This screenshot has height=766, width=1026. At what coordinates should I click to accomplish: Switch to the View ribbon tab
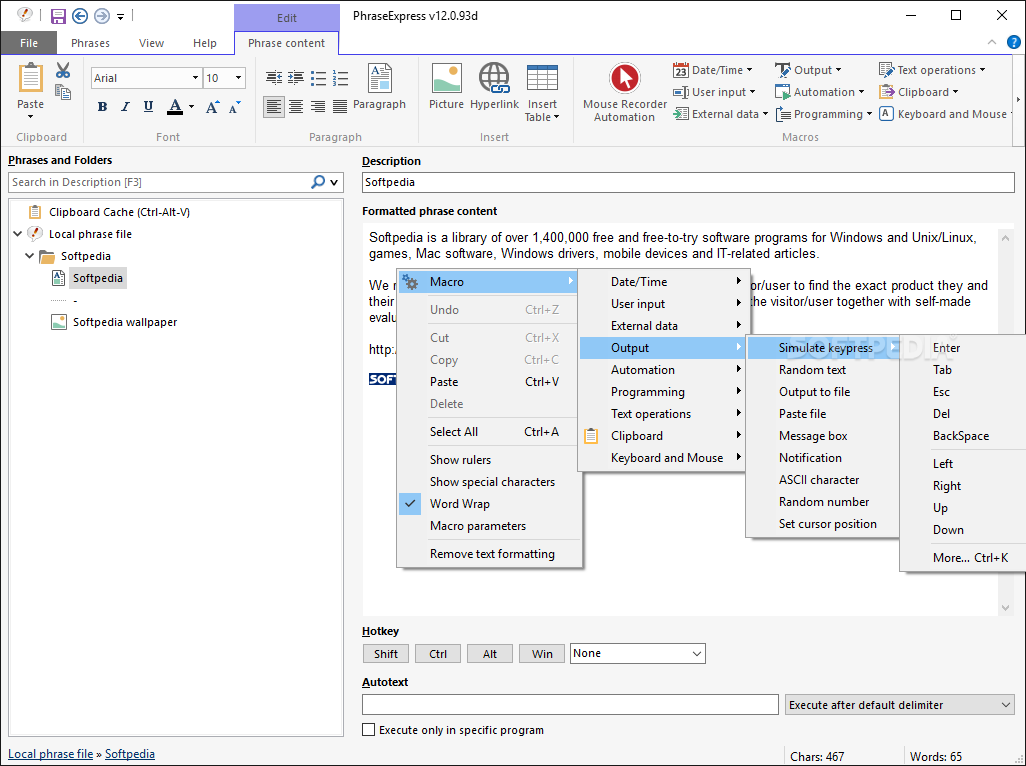point(151,43)
